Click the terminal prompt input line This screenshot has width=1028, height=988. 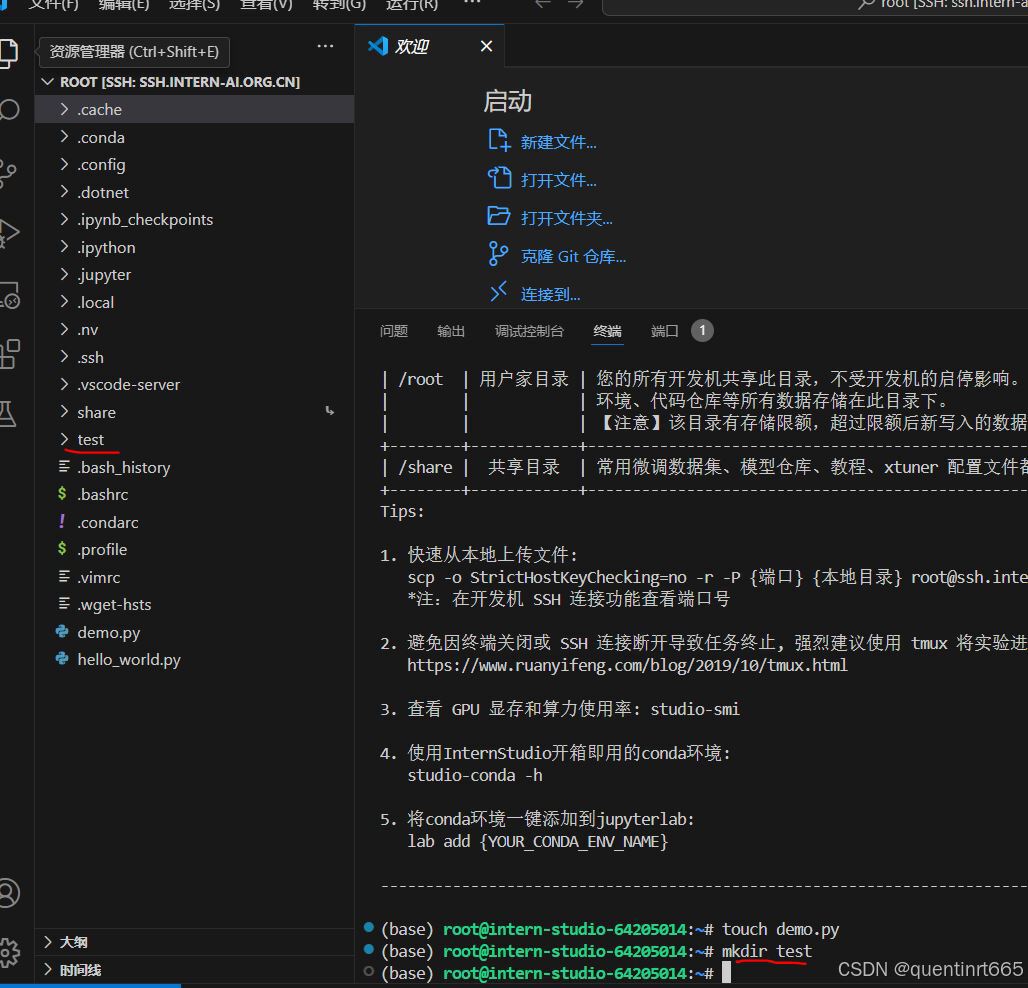726,973
